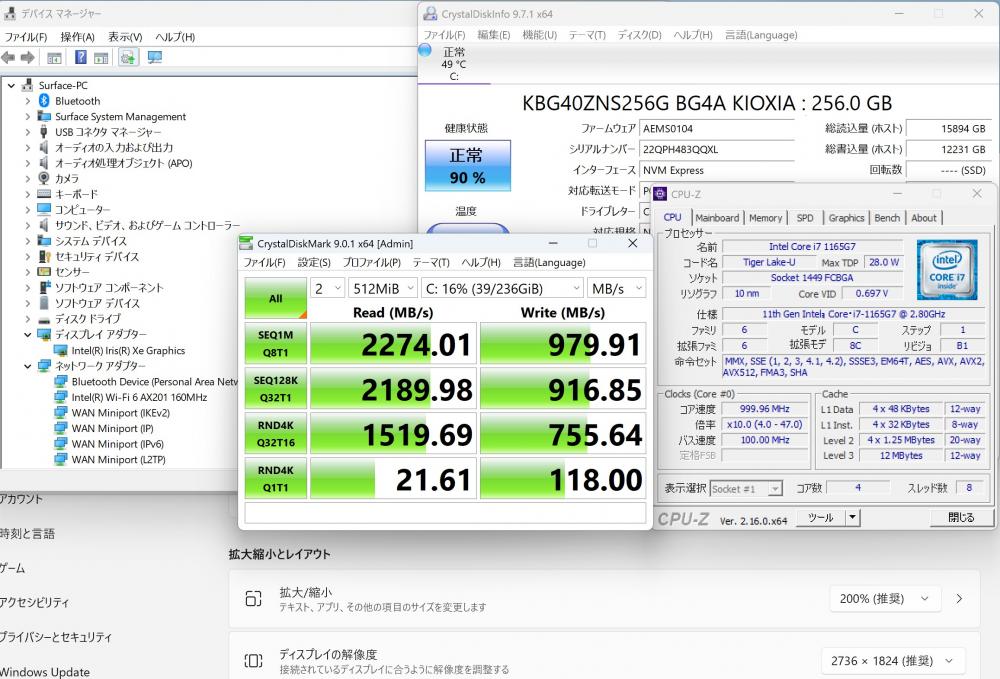Click the CPU-Z title bar app icon

[660, 194]
